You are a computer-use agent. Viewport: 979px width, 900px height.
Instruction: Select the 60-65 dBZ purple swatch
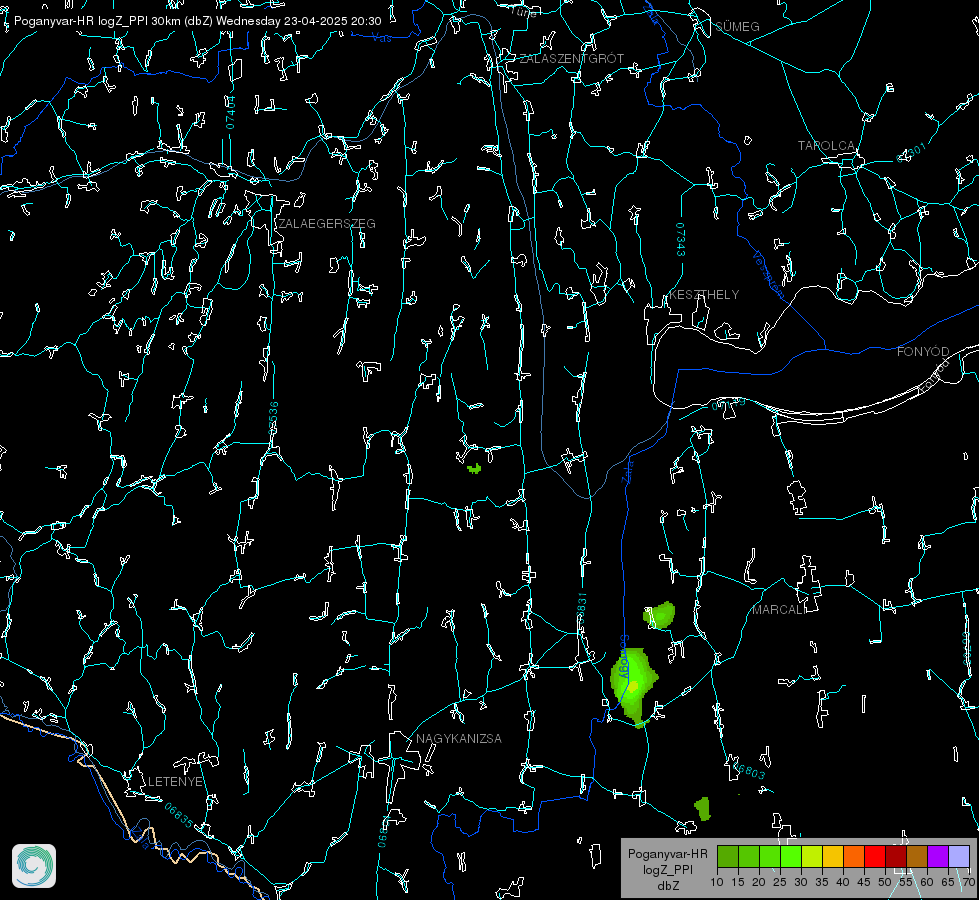tap(938, 856)
